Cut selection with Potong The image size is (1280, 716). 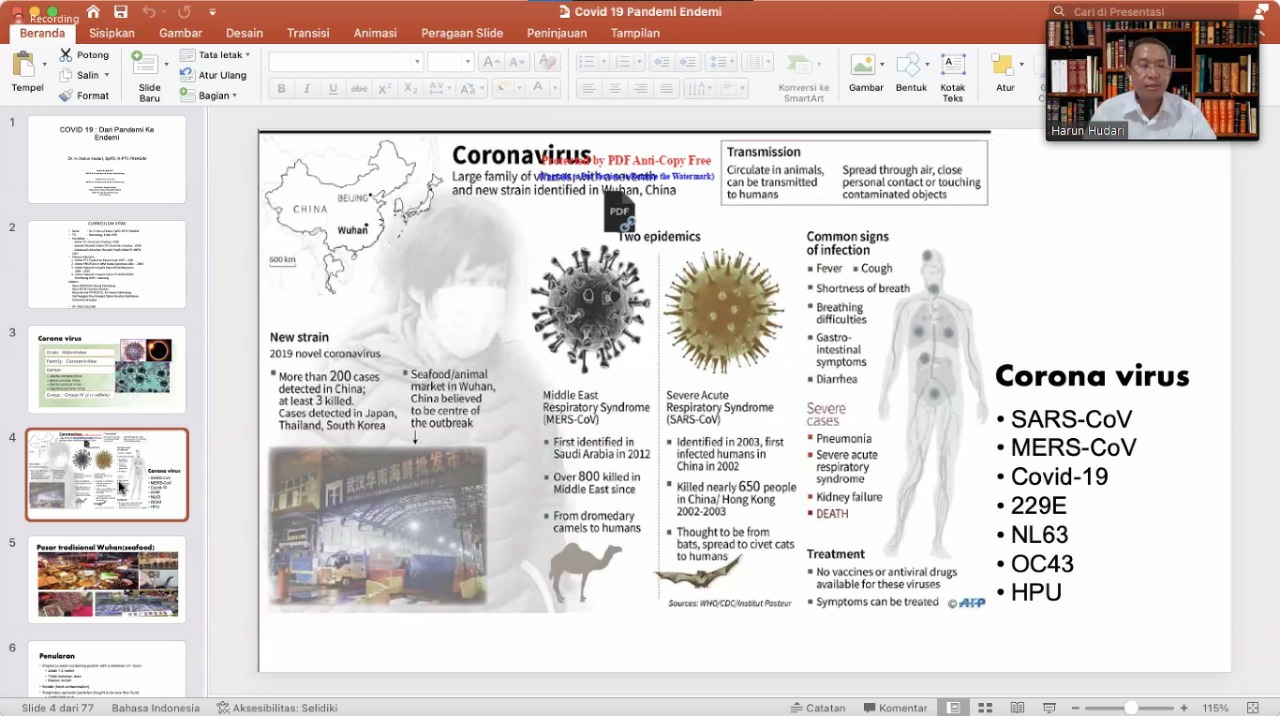tap(84, 55)
